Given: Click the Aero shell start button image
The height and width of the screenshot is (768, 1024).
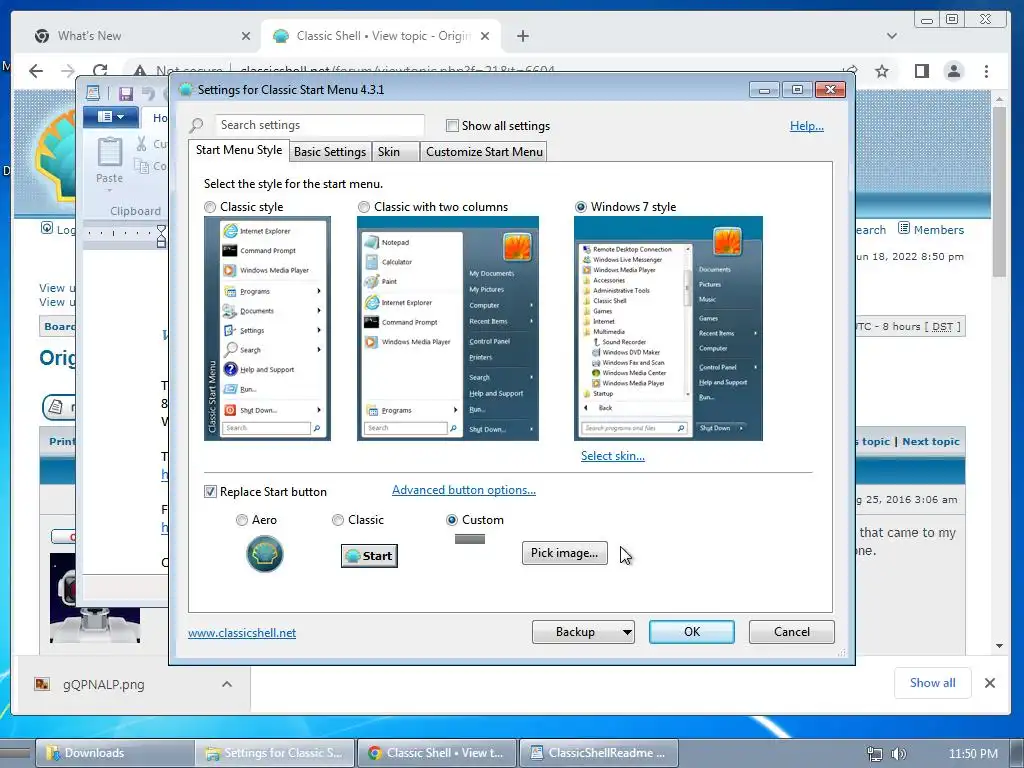Looking at the screenshot, I should point(264,554).
